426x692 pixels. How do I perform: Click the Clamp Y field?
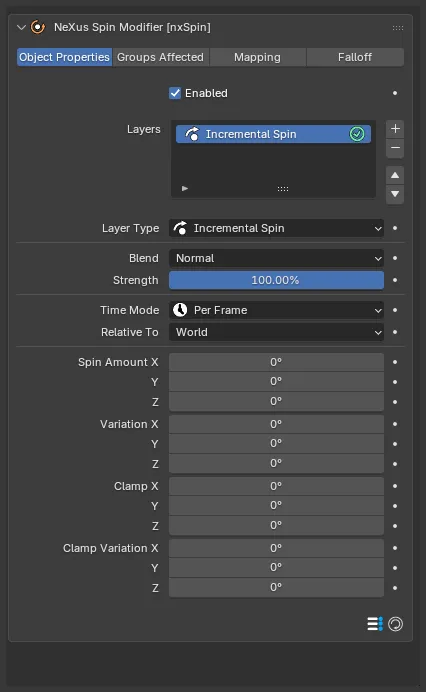point(276,506)
